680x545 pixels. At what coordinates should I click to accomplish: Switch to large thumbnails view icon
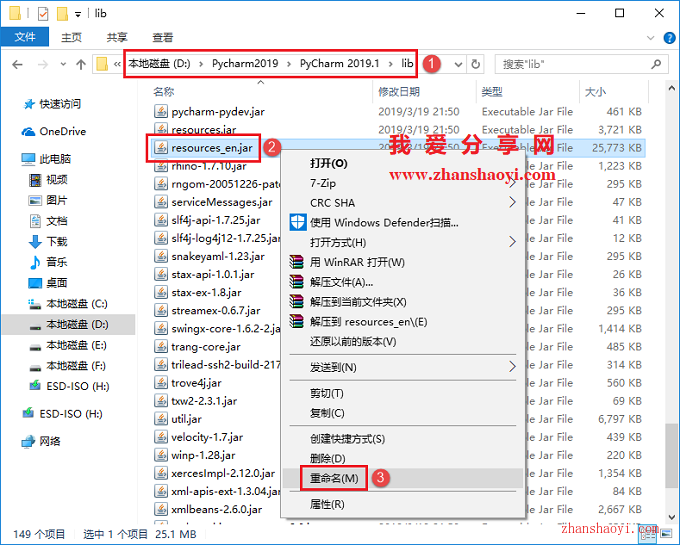coord(665,535)
